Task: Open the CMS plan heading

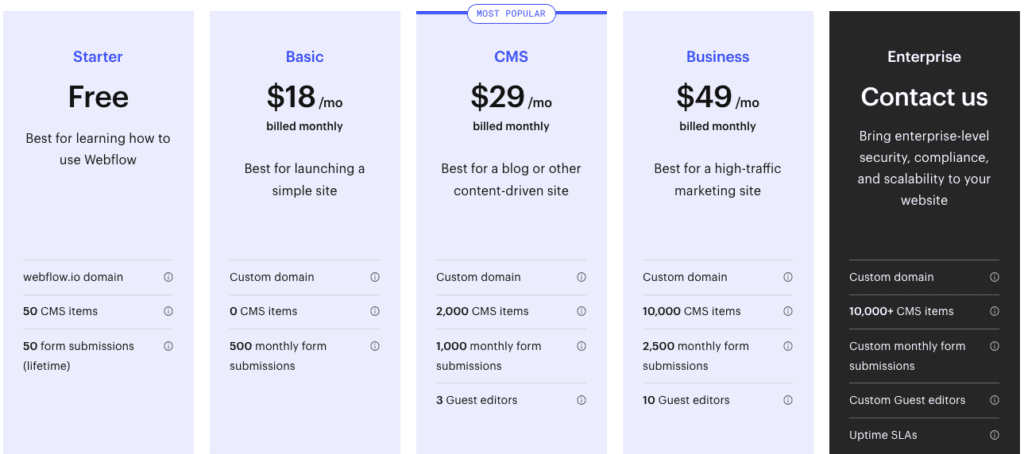Action: 511,57
